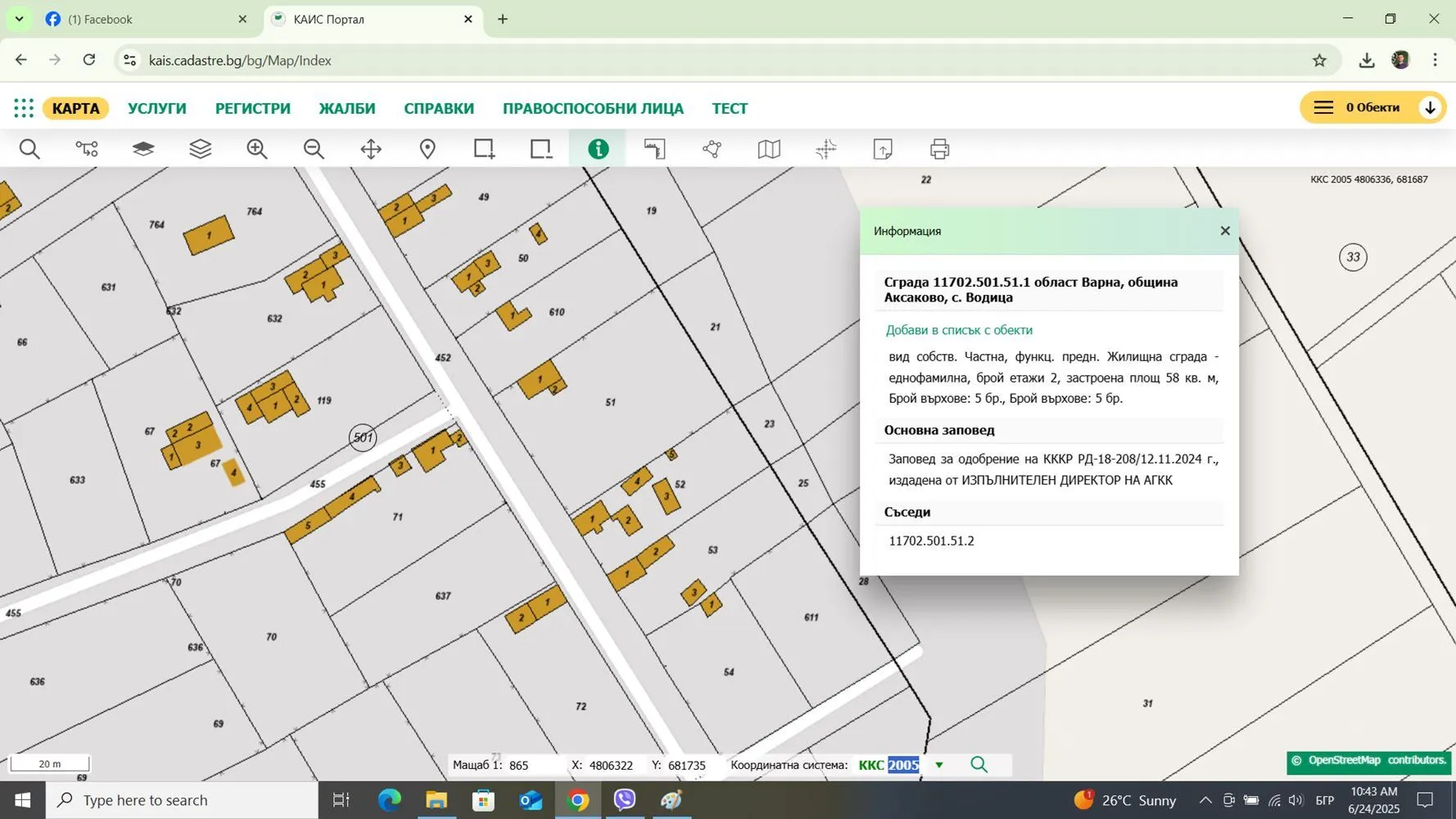Image resolution: width=1456 pixels, height=819 pixels.
Task: Toggle the green information tool
Action: coord(598,149)
